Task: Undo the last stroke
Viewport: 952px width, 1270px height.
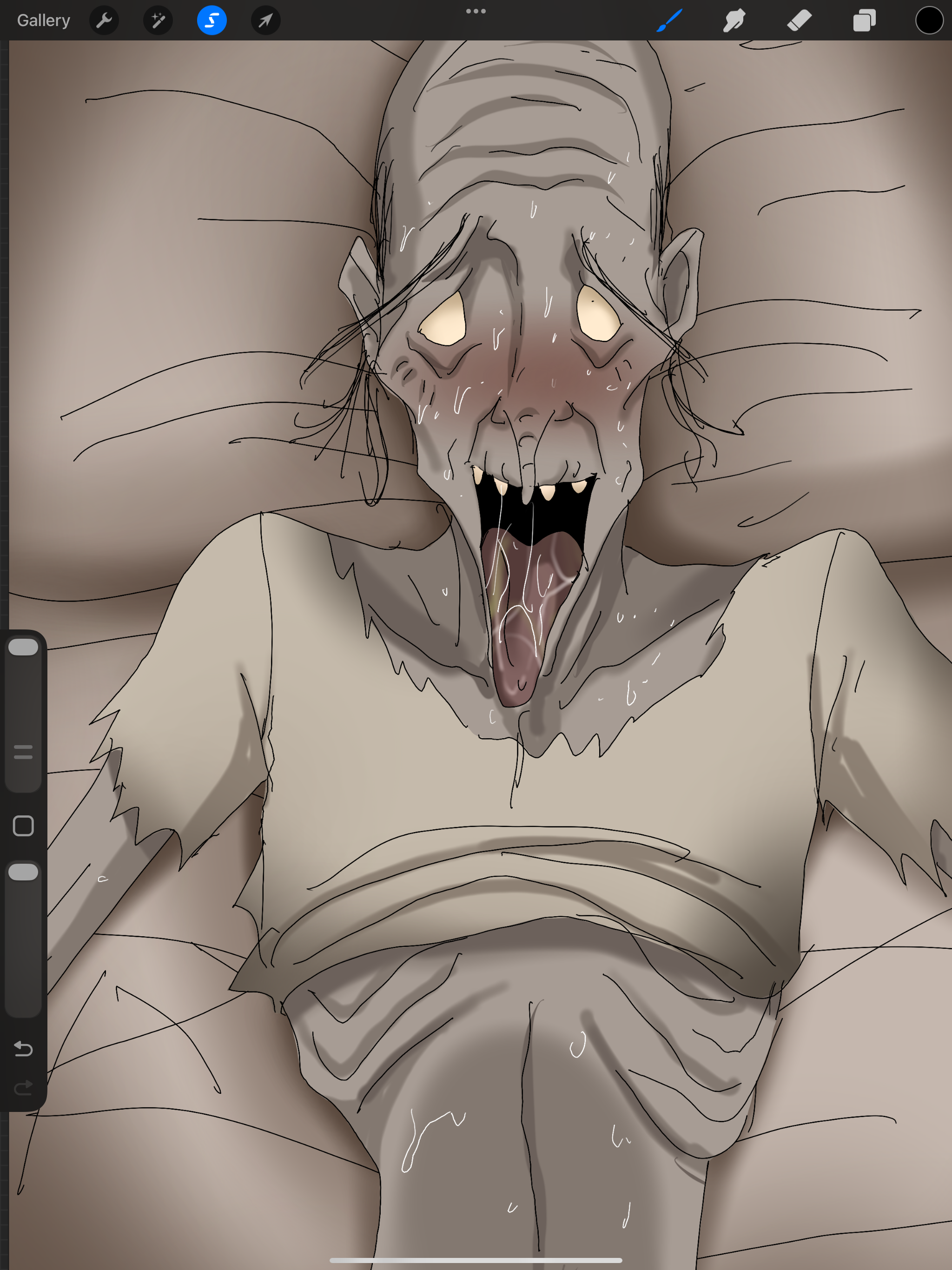Action: tap(24, 1048)
